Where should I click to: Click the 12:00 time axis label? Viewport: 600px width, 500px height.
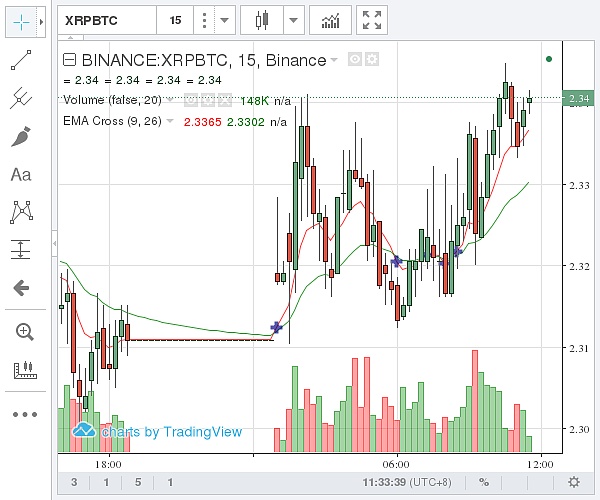click(540, 464)
